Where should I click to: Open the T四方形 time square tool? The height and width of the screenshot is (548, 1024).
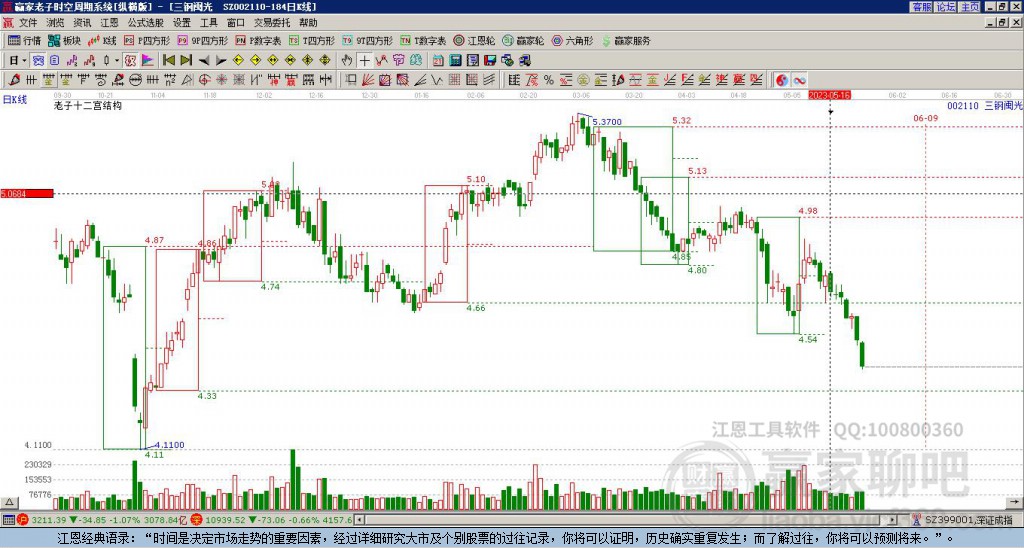[x=312, y=40]
